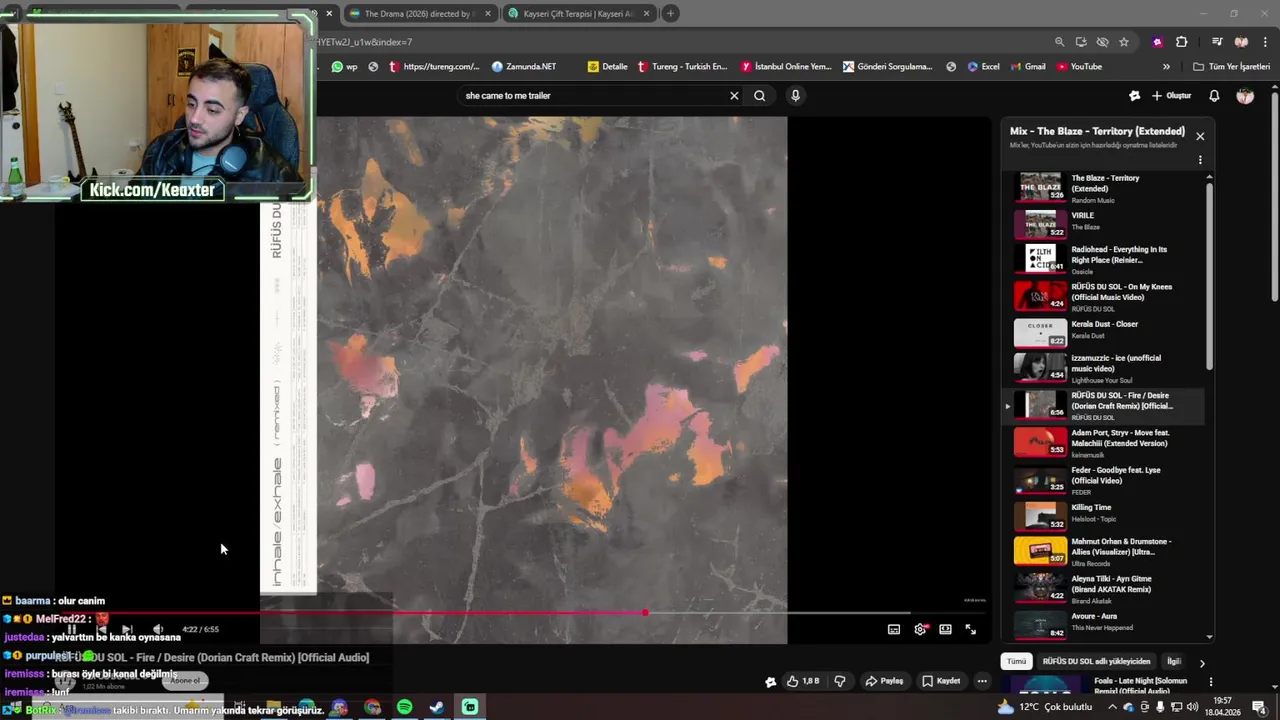This screenshot has width=1280, height=720.
Task: Skip to the next video in player
Action: tap(127, 629)
